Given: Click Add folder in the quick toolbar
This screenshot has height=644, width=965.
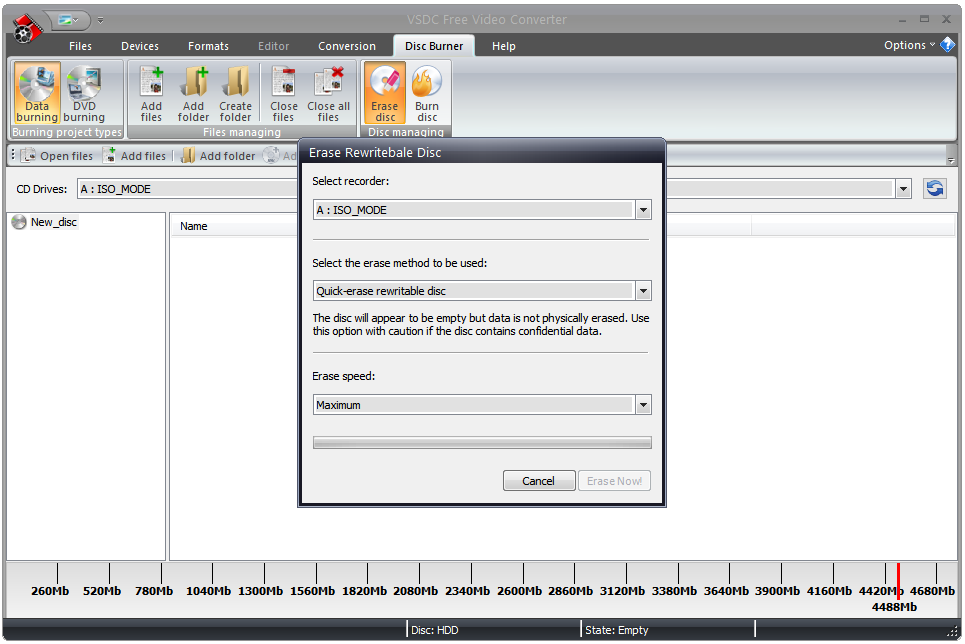Looking at the screenshot, I should (218, 156).
